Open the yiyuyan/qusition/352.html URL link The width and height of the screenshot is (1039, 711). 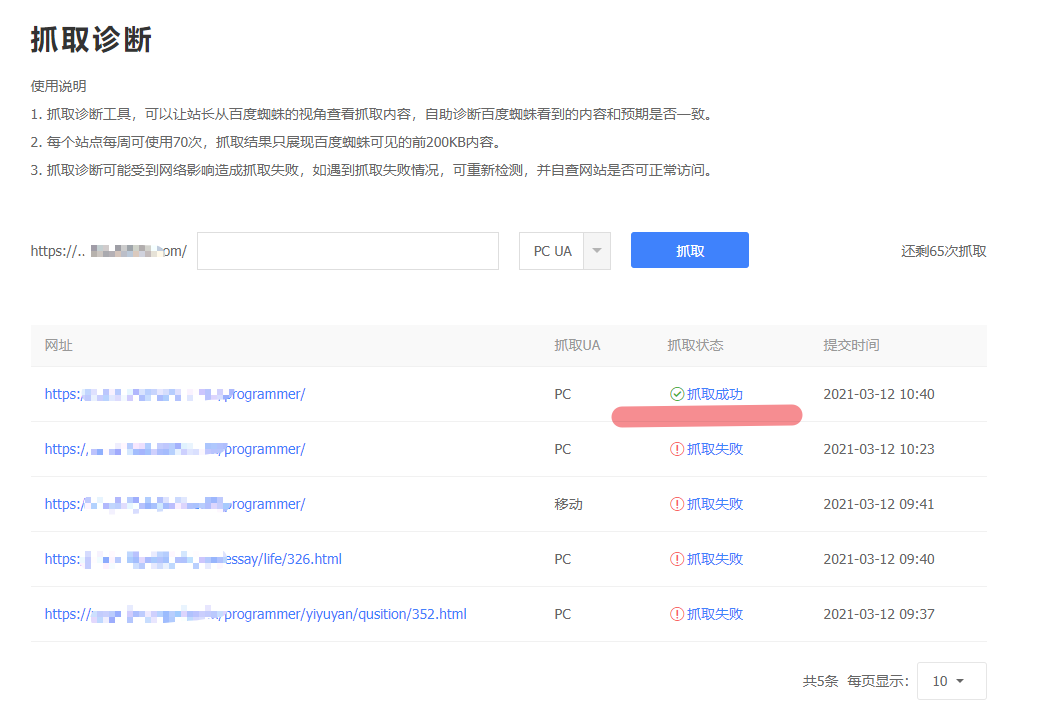(255, 614)
